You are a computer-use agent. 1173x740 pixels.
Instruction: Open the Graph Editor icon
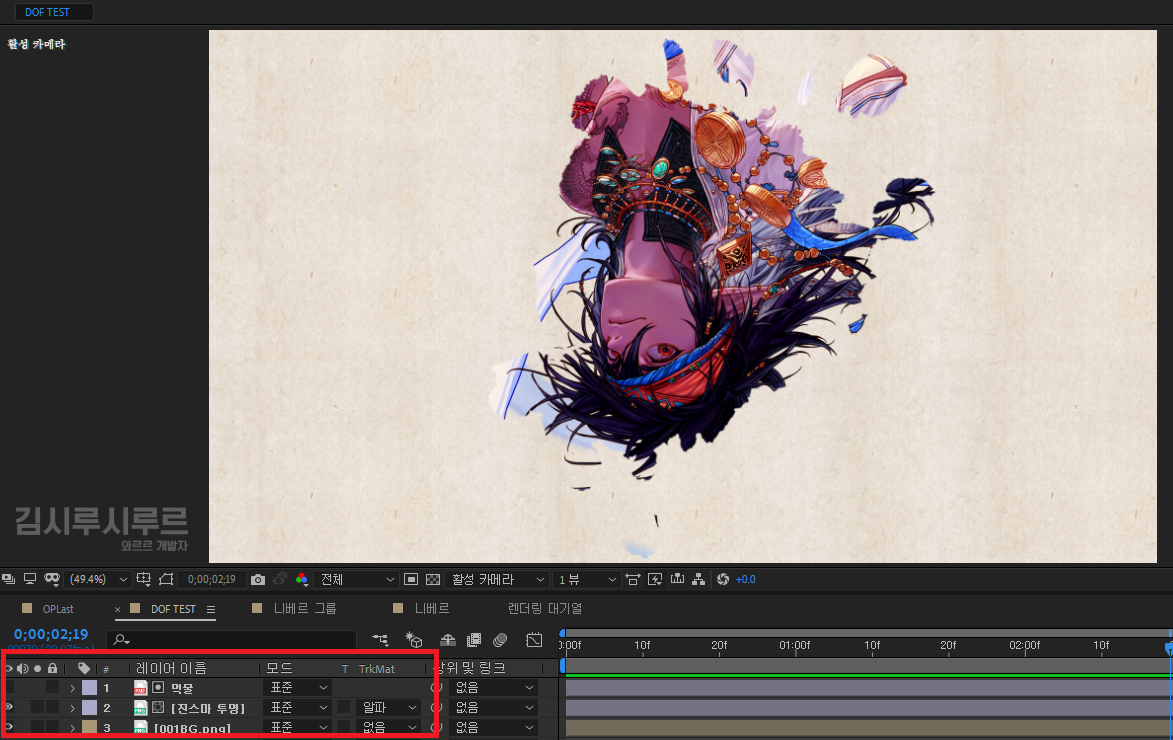(534, 640)
